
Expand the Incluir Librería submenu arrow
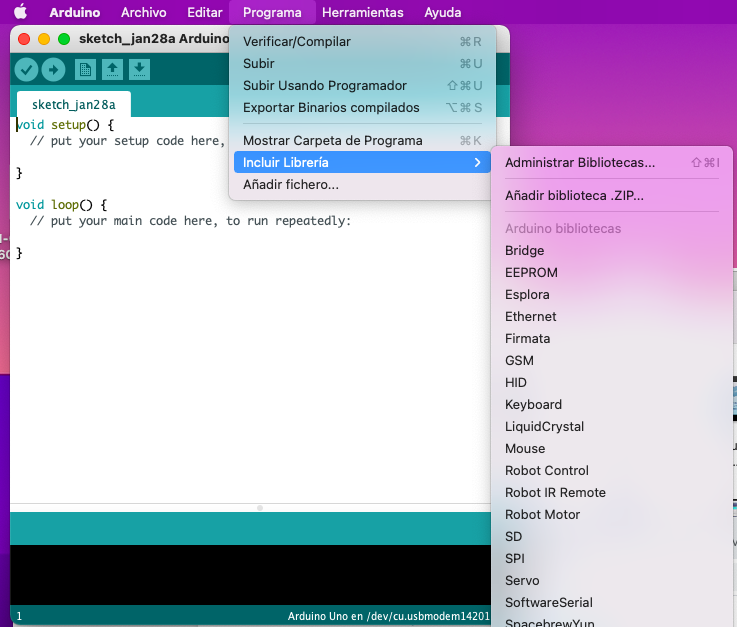[x=477, y=163]
